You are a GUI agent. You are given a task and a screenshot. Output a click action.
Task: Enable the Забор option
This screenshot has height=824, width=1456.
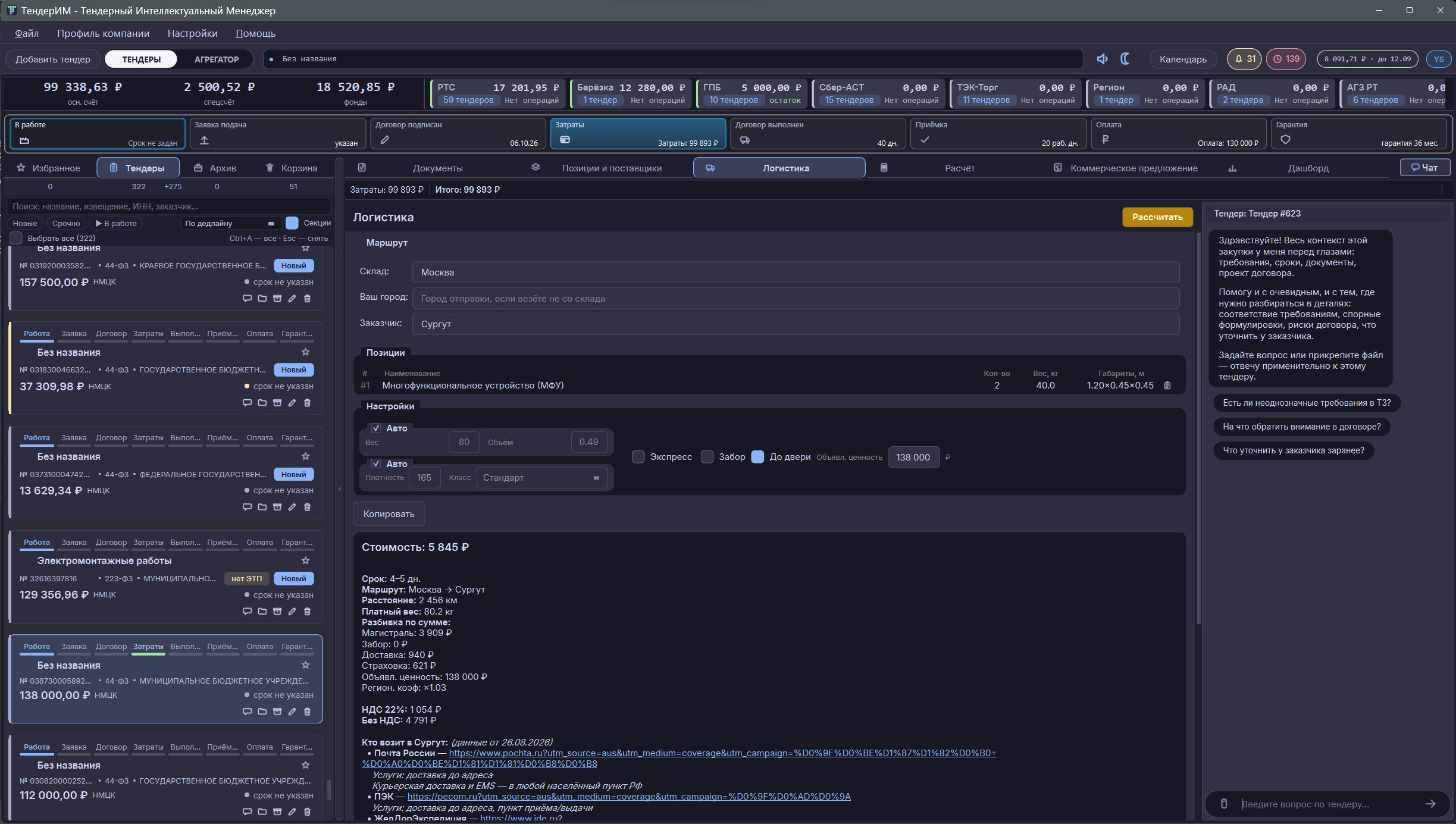(x=707, y=457)
